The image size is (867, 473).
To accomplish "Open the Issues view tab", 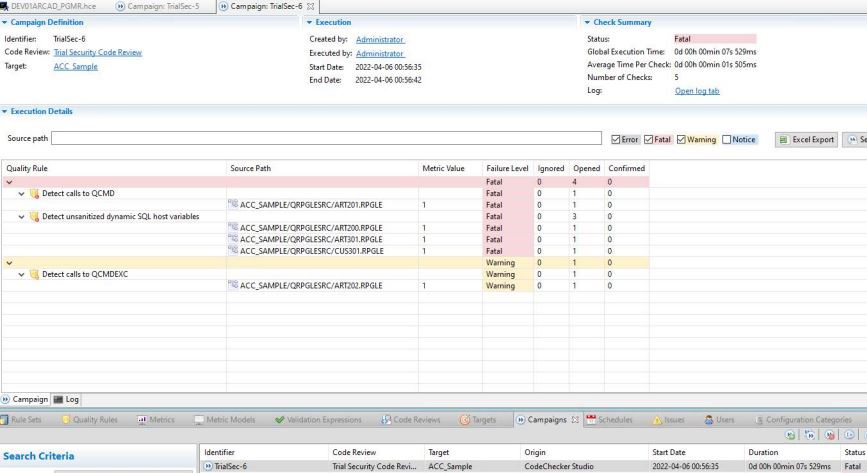I will pyautogui.click(x=668, y=420).
